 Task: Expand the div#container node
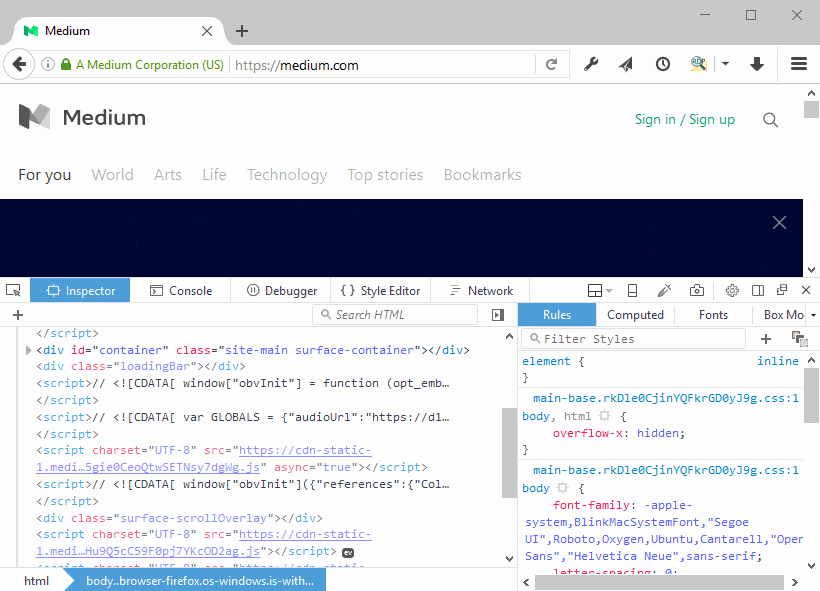[x=28, y=350]
